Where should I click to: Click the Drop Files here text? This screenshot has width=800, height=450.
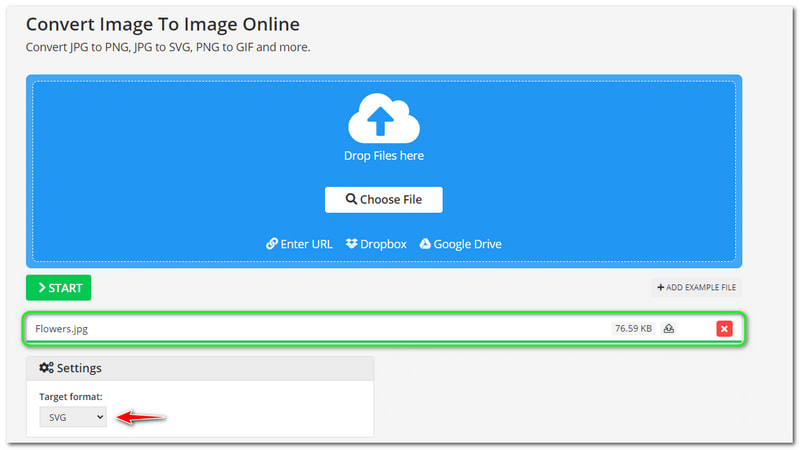tap(384, 156)
